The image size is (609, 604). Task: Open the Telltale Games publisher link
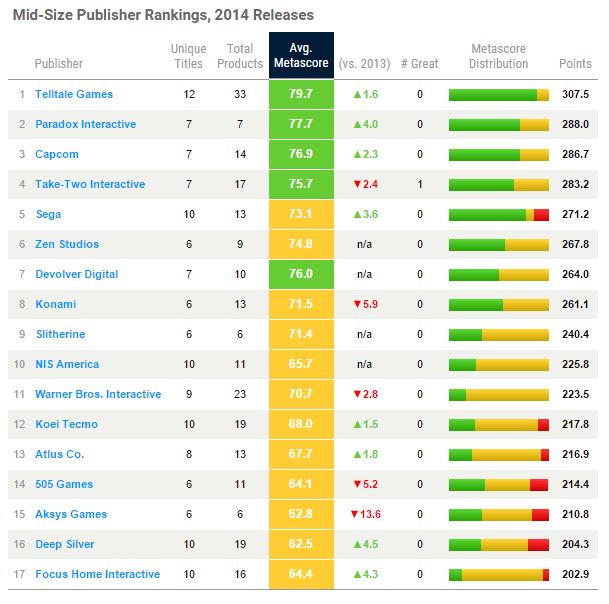pos(74,95)
